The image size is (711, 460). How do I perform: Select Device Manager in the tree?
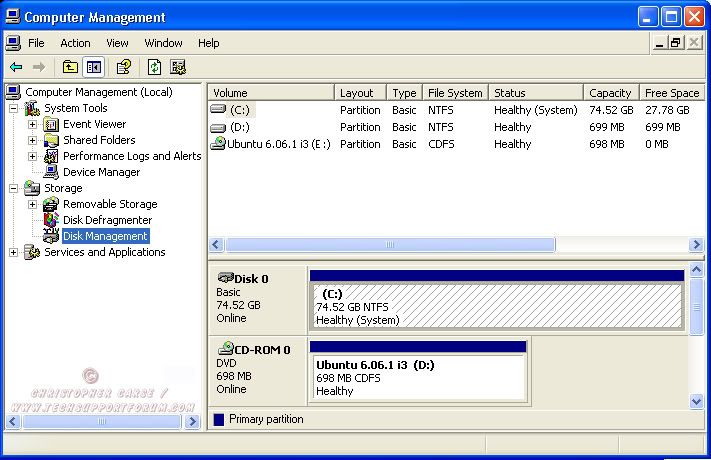(x=102, y=172)
